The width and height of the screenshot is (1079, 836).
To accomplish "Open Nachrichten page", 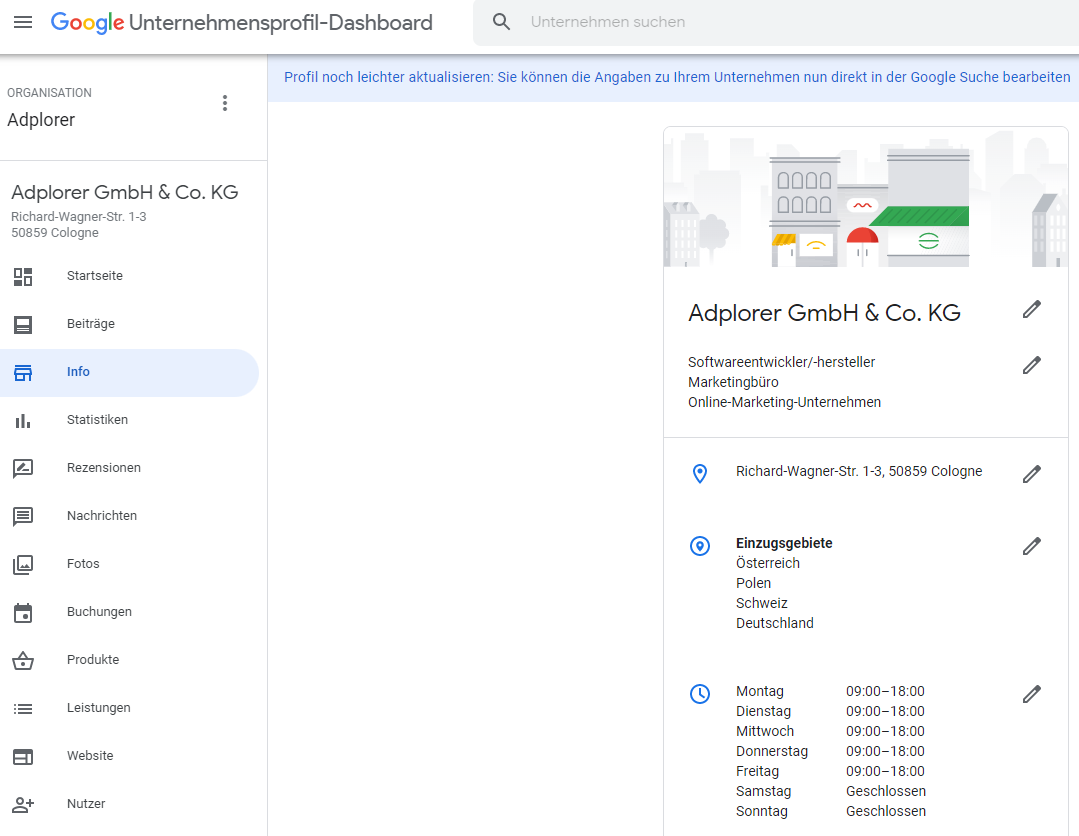I will 102,516.
